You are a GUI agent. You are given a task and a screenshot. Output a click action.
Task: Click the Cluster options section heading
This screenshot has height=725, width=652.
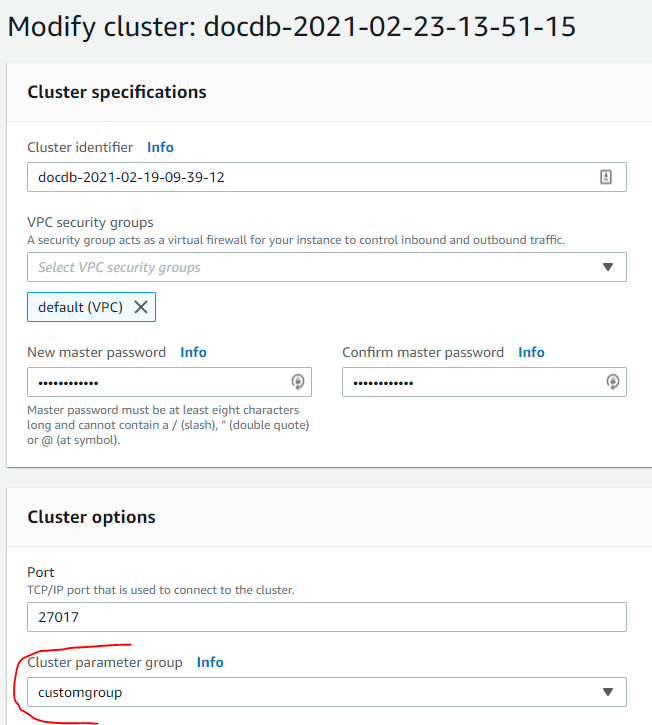pos(92,517)
